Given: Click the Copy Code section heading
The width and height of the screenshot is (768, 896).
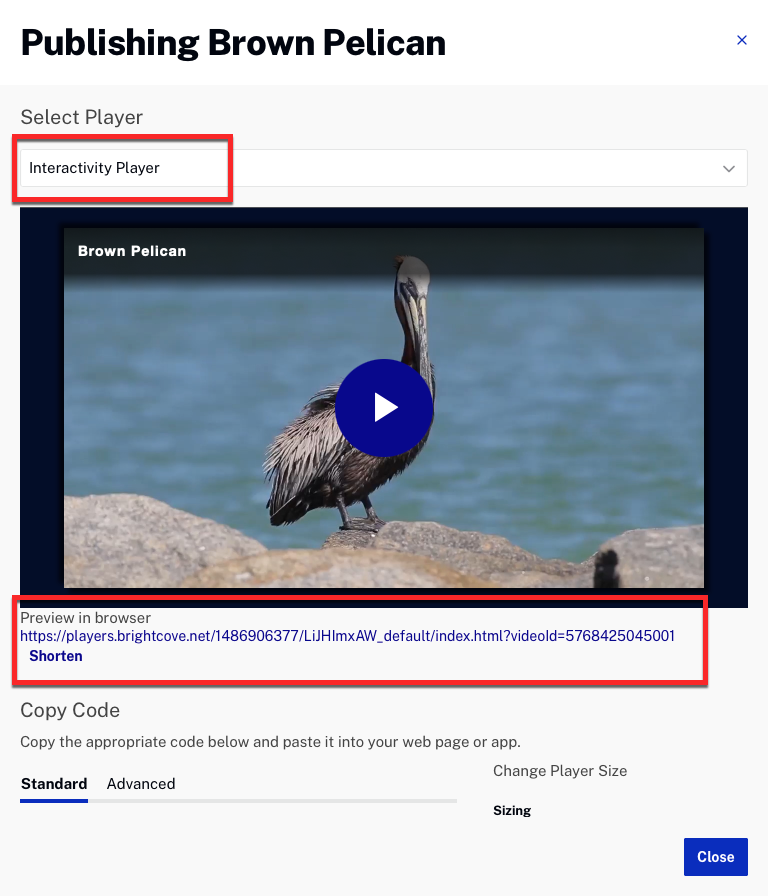Looking at the screenshot, I should (x=70, y=711).
